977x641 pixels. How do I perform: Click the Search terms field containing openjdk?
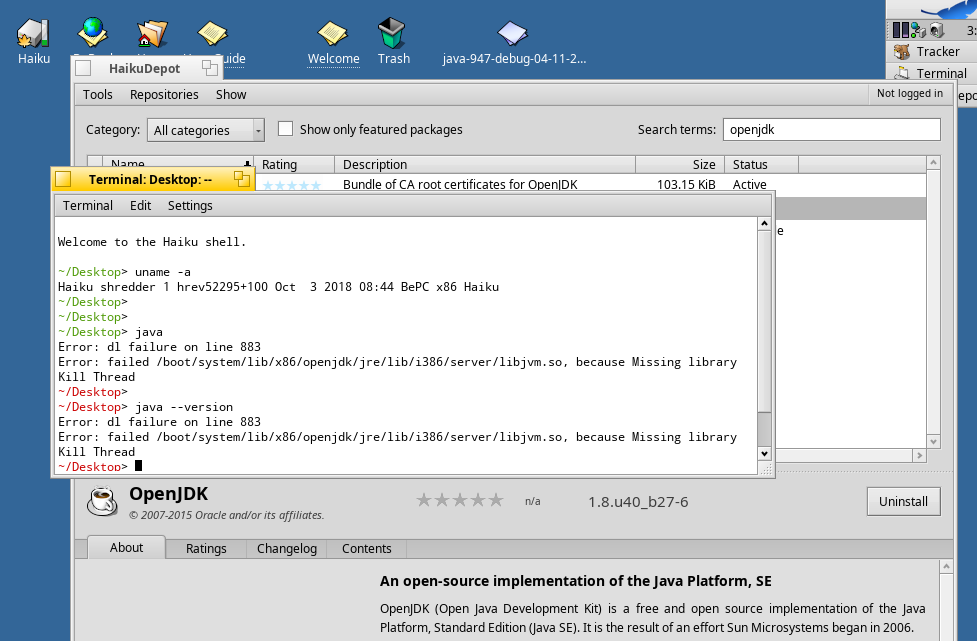click(831, 130)
